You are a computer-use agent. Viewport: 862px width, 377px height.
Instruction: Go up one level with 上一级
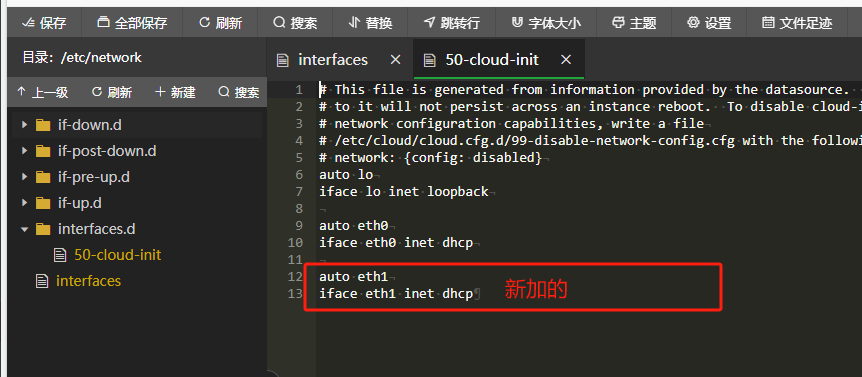click(x=42, y=92)
